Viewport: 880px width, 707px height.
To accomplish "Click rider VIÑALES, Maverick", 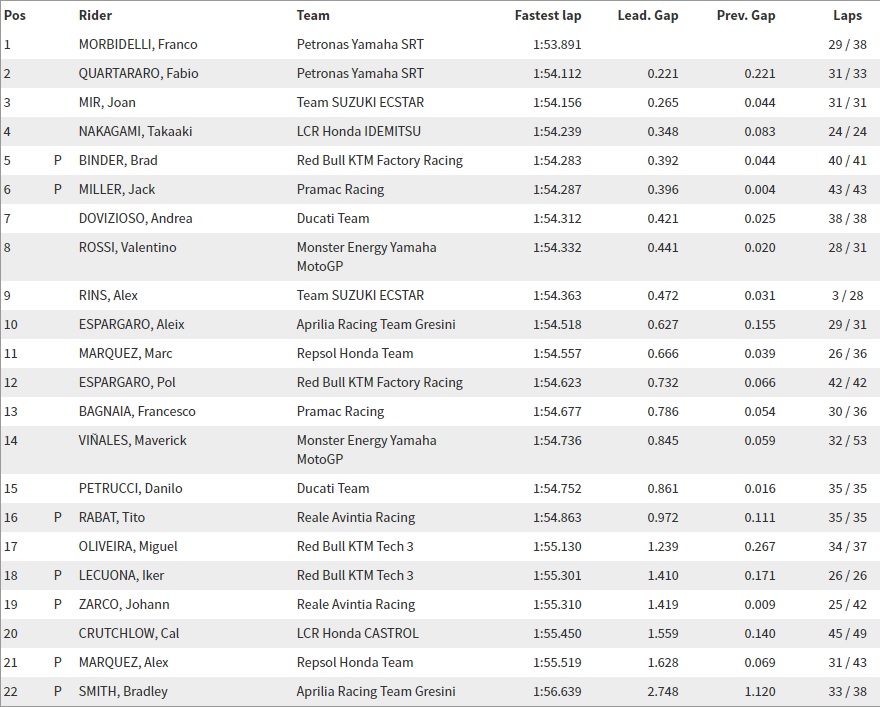I will pyautogui.click(x=132, y=440).
